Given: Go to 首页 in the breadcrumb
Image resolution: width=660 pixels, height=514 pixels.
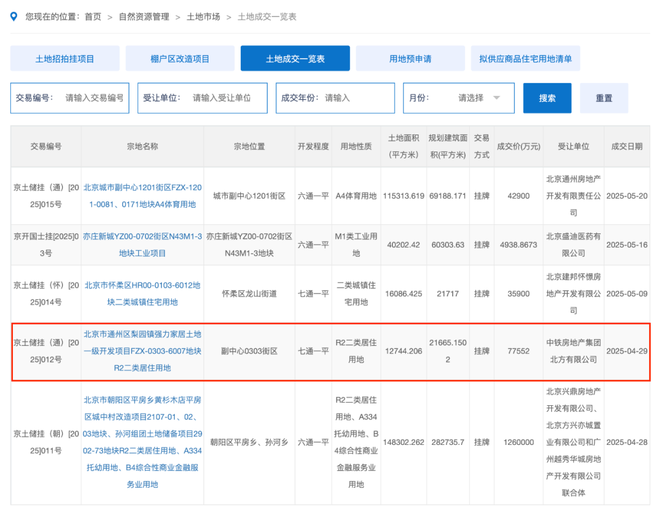Looking at the screenshot, I should click(x=93, y=18).
